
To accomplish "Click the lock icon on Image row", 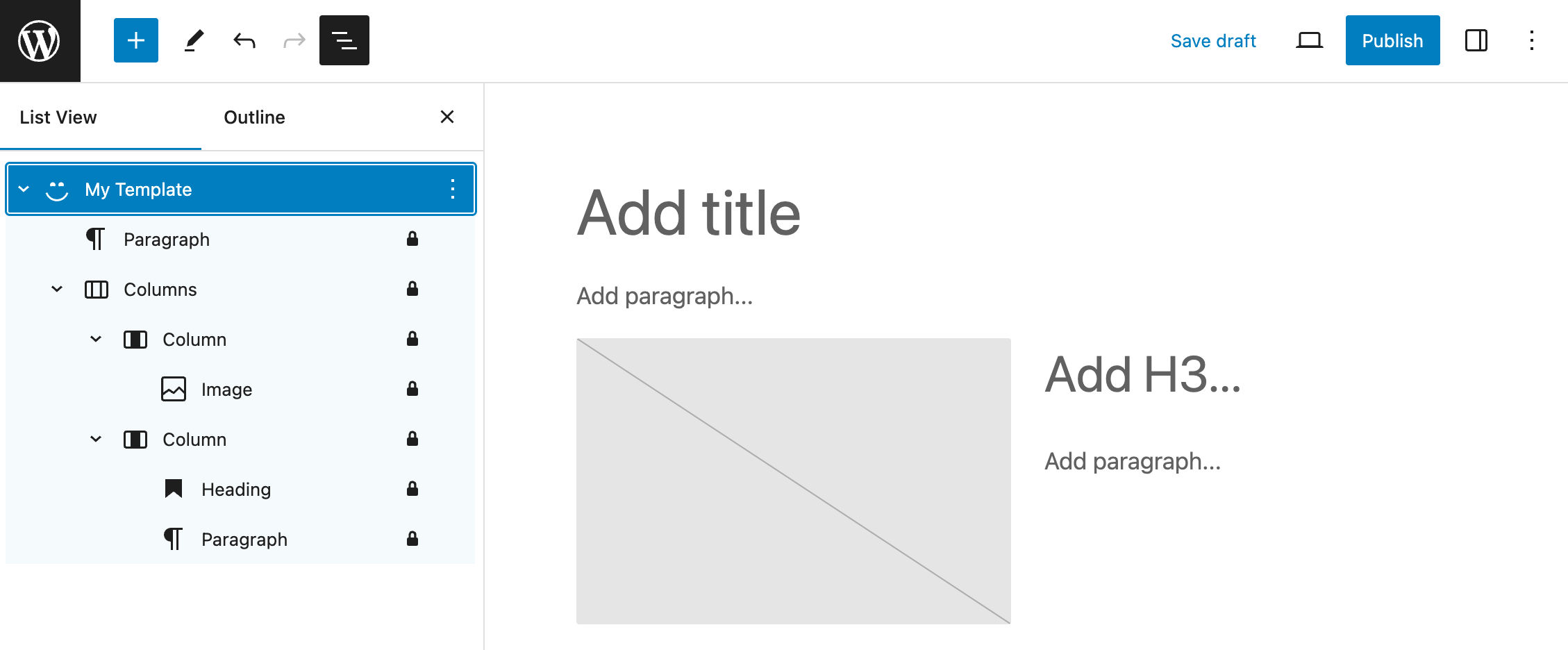I will 412,389.
